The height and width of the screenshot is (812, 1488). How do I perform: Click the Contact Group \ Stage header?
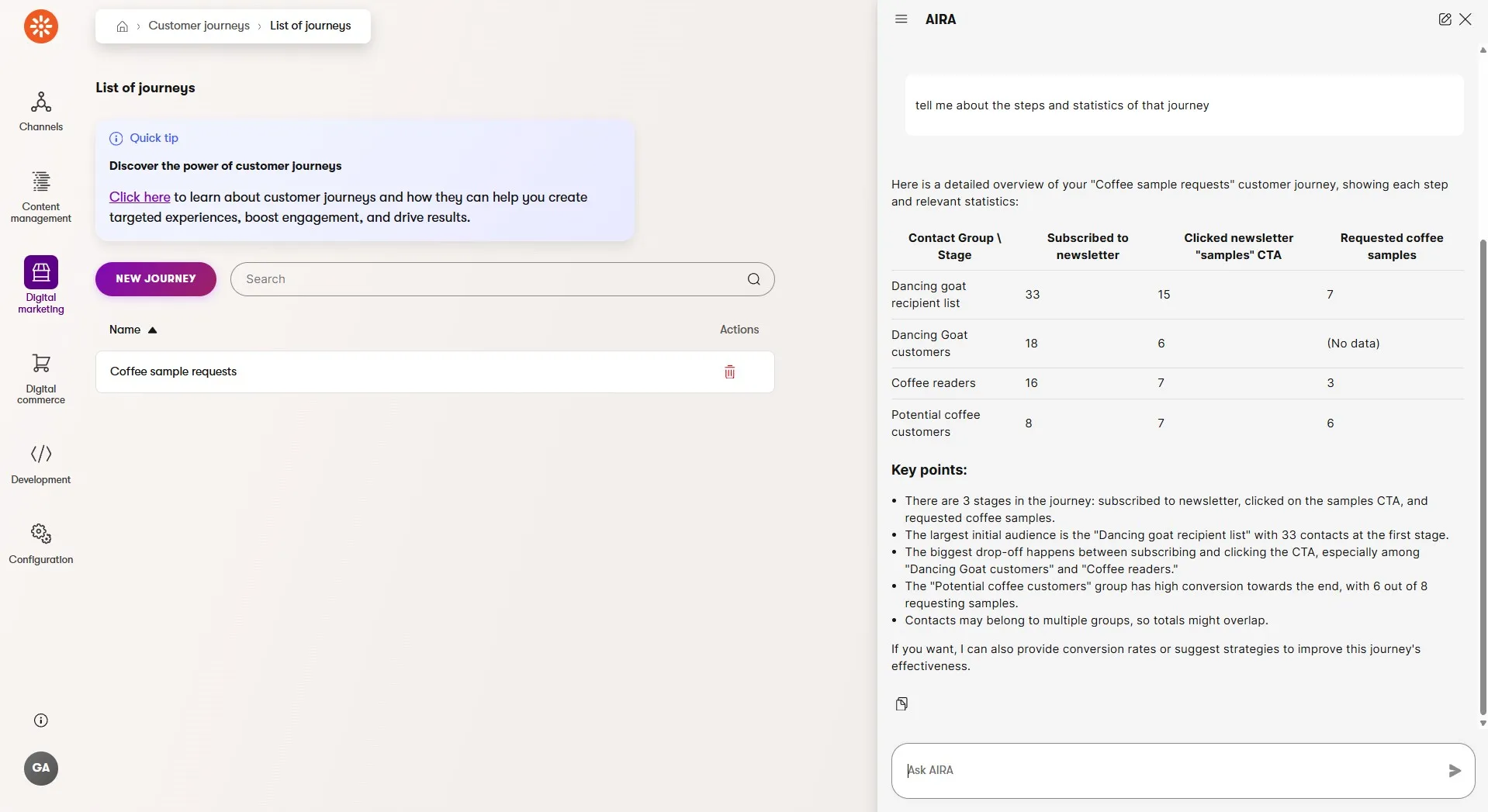[x=954, y=247]
